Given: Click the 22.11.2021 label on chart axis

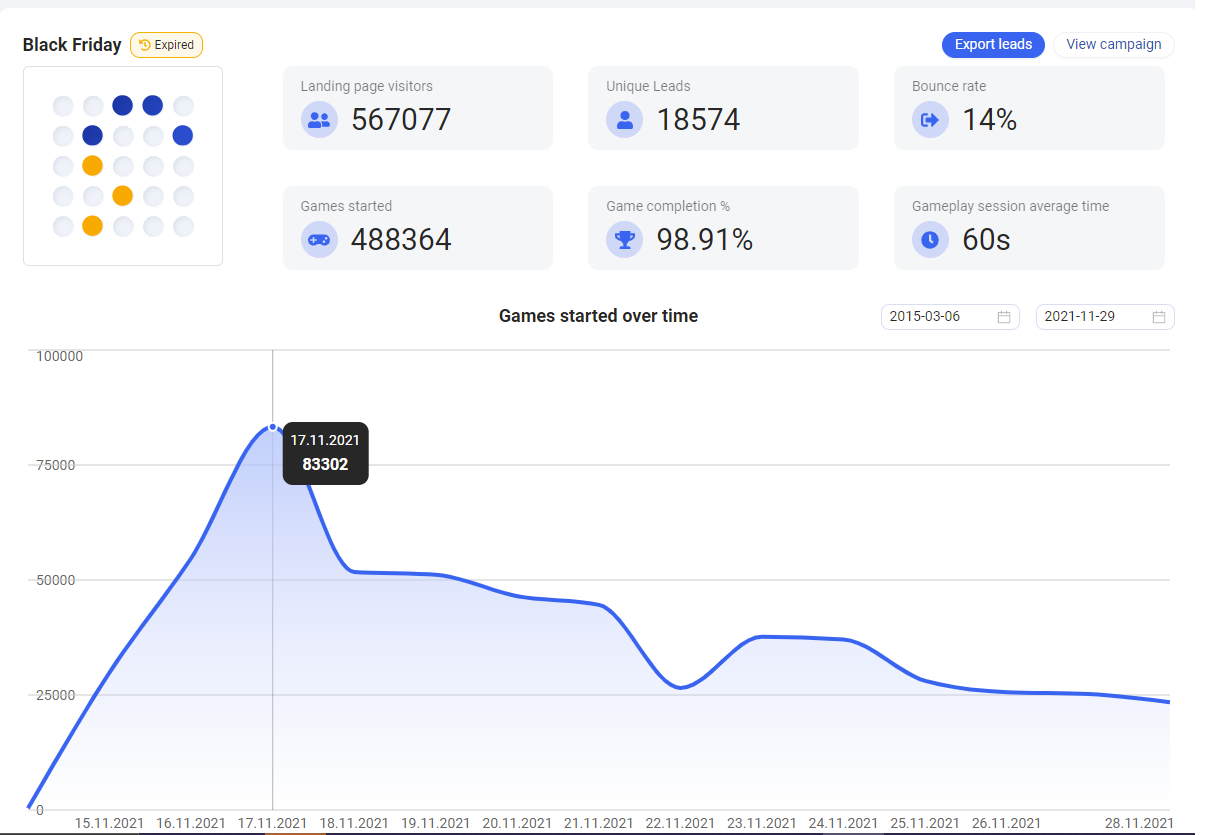Looking at the screenshot, I should 680,823.
